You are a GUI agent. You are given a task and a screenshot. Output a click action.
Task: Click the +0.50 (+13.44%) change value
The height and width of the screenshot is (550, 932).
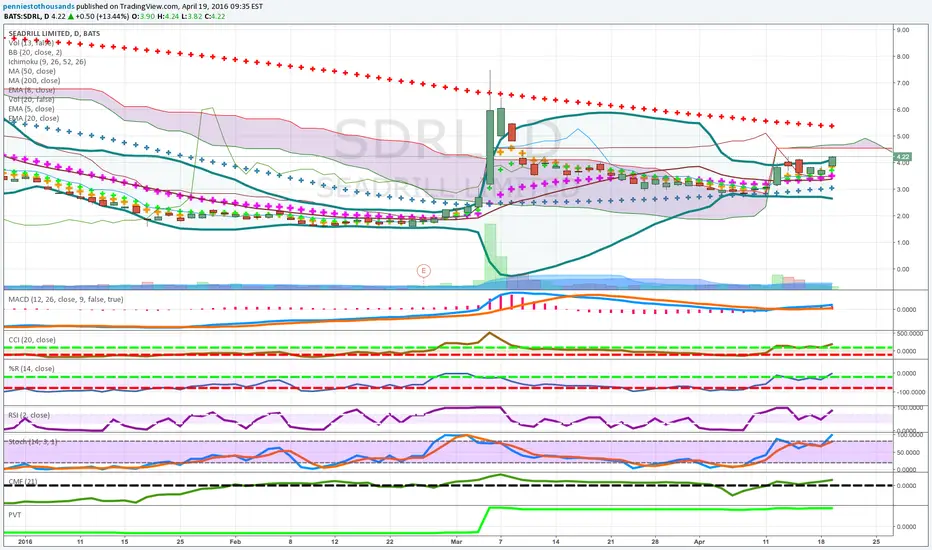(102, 16)
